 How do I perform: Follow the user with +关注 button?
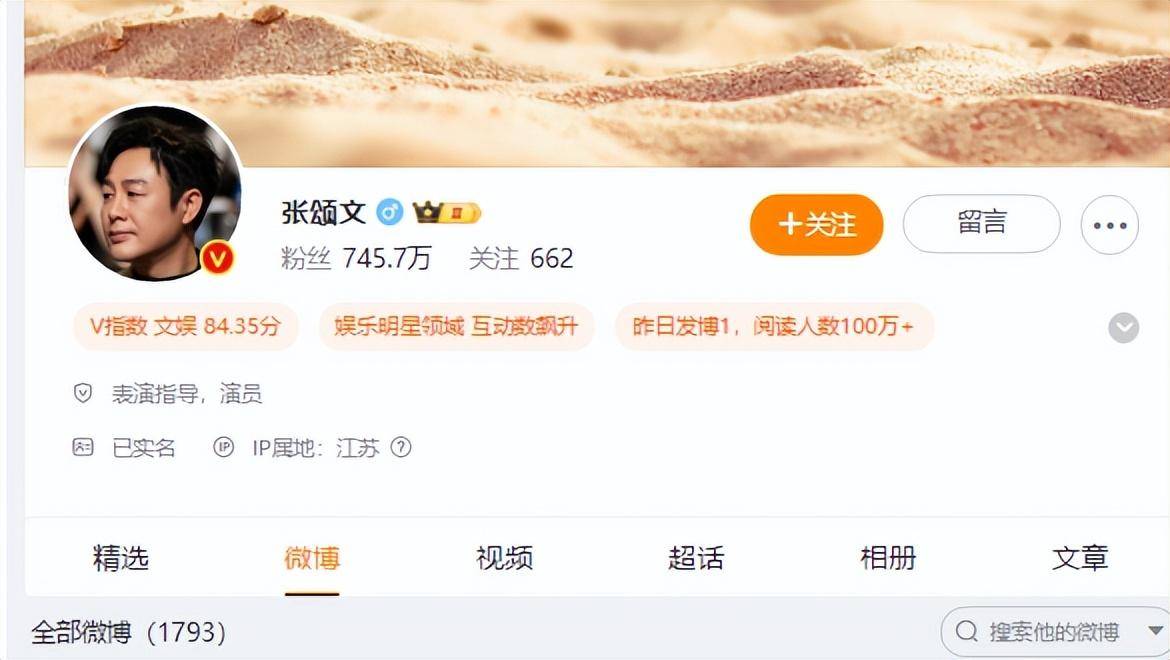tap(816, 224)
